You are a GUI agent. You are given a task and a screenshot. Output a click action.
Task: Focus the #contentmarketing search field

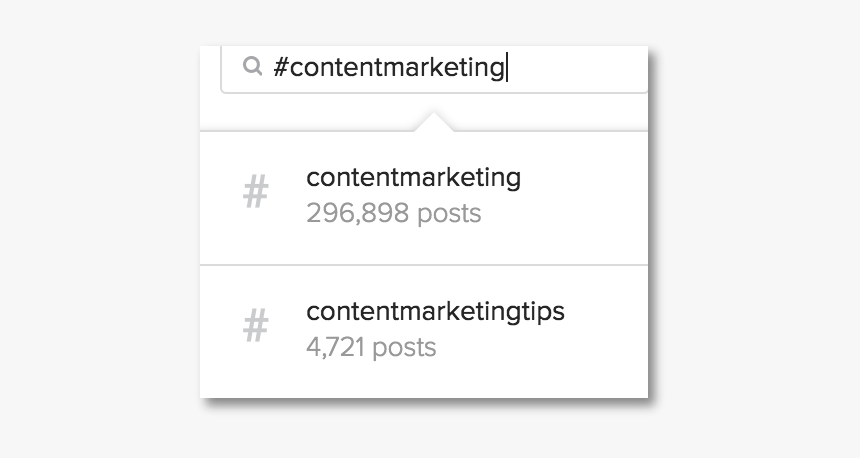[x=434, y=70]
